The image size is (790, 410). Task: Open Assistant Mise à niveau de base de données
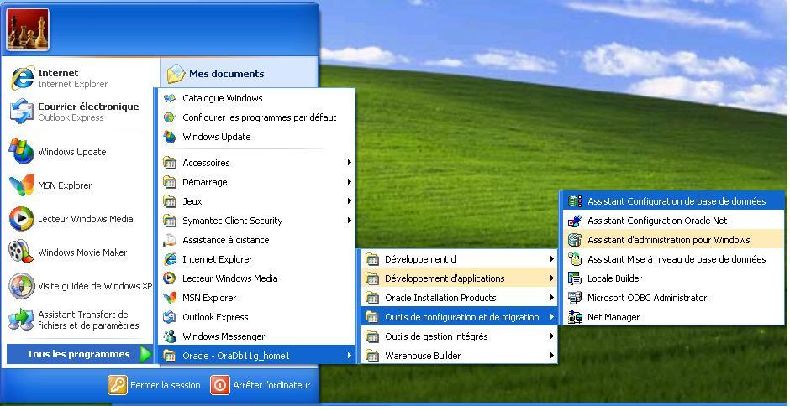(673, 259)
